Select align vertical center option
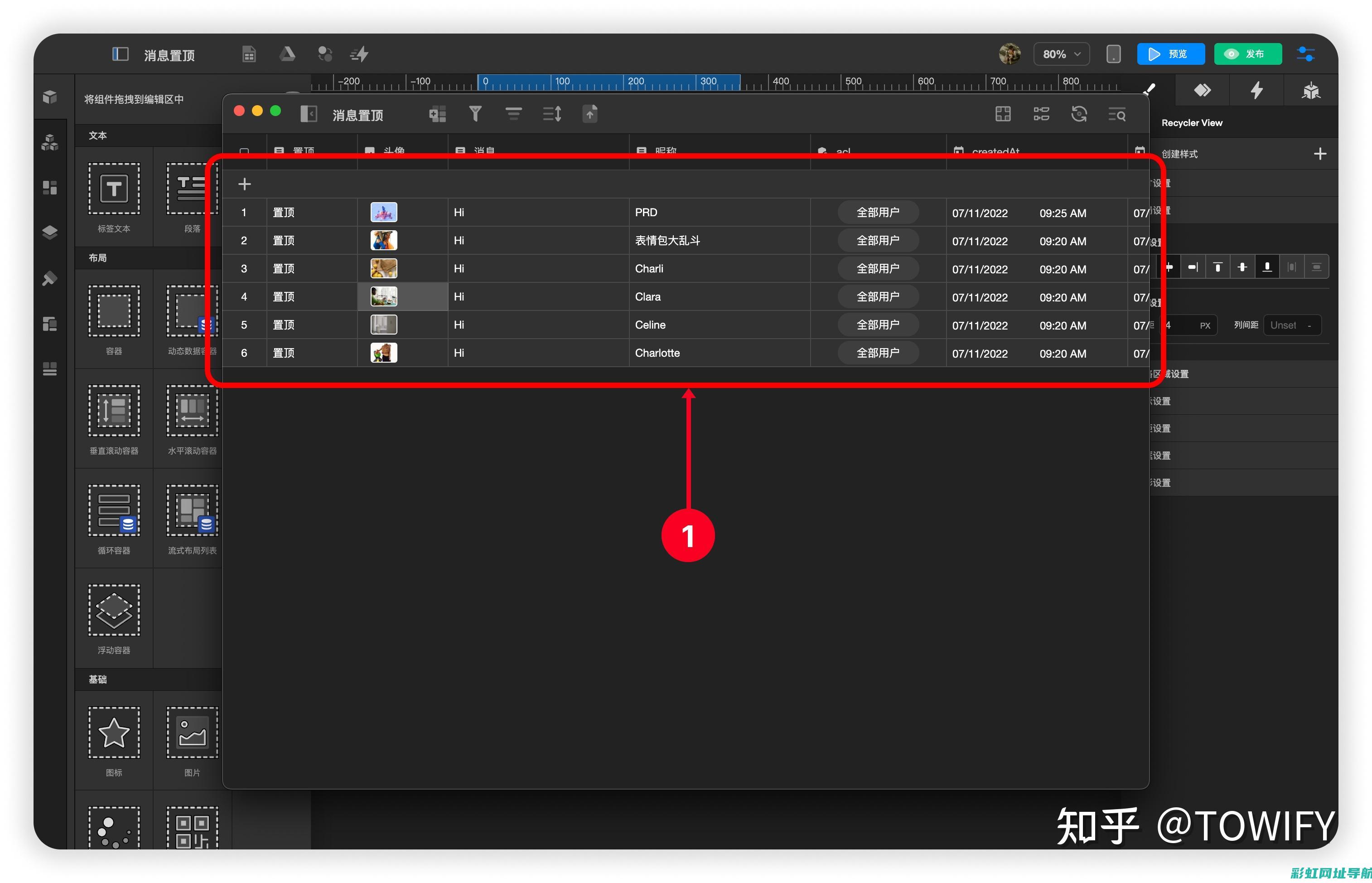The width and height of the screenshot is (1372, 883). pyautogui.click(x=1242, y=267)
